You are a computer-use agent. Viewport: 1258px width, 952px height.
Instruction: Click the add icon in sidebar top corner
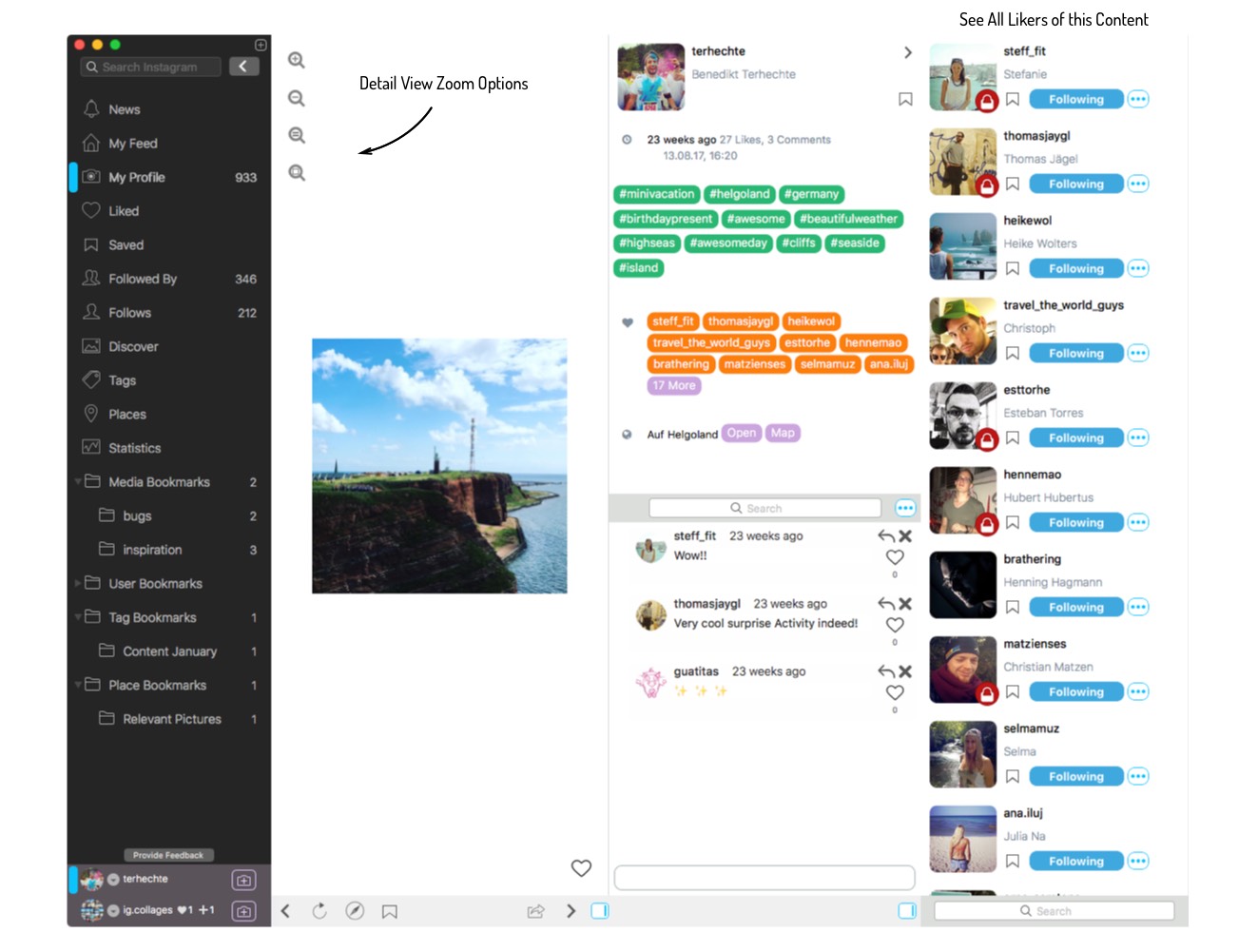coord(261,45)
